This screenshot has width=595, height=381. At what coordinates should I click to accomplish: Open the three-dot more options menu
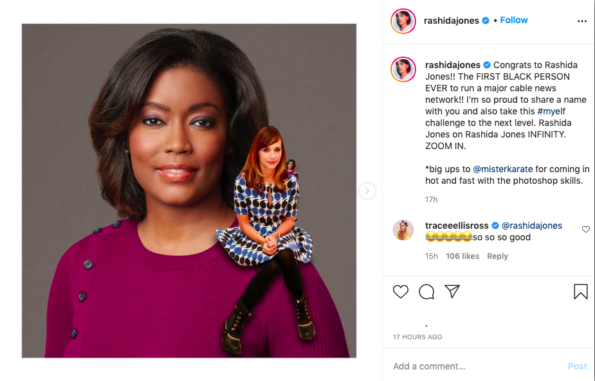click(x=582, y=21)
